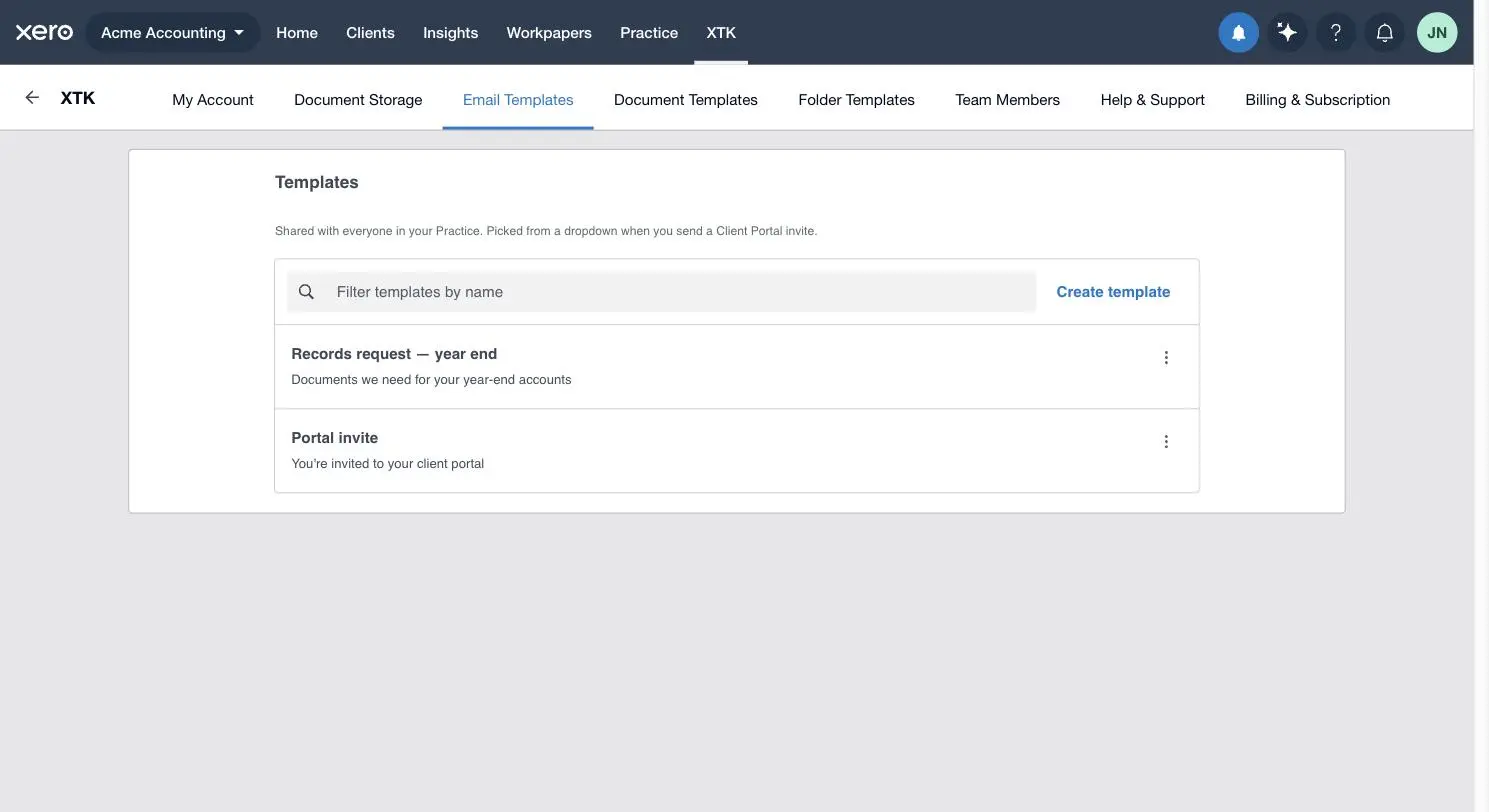This screenshot has height=812, width=1489.
Task: Click the 'Documents we need for your year-end accounts' text
Action: click(x=431, y=380)
